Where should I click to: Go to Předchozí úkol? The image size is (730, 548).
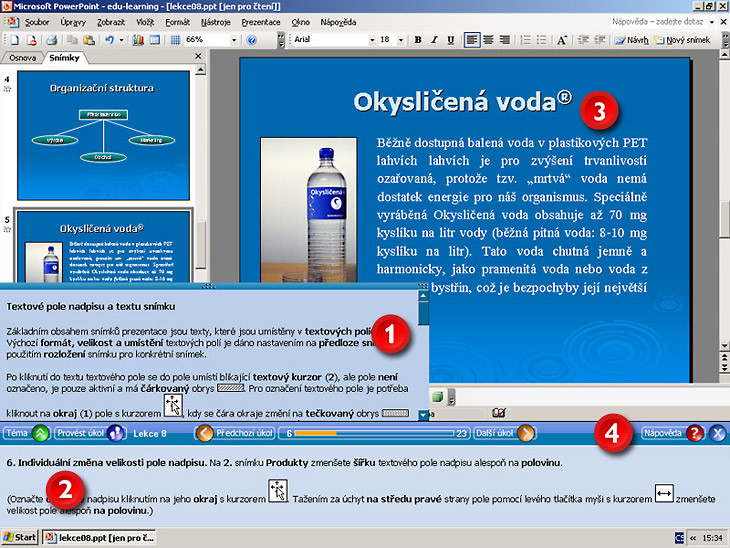point(235,433)
